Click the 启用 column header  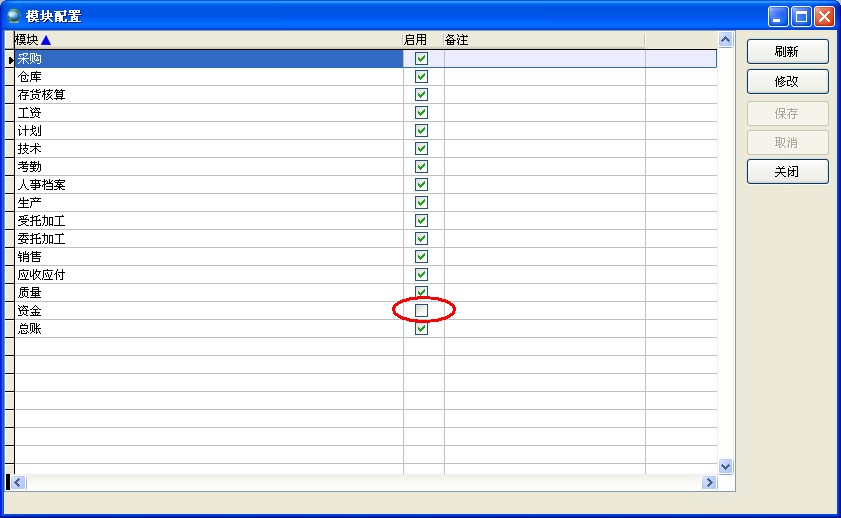tap(416, 40)
